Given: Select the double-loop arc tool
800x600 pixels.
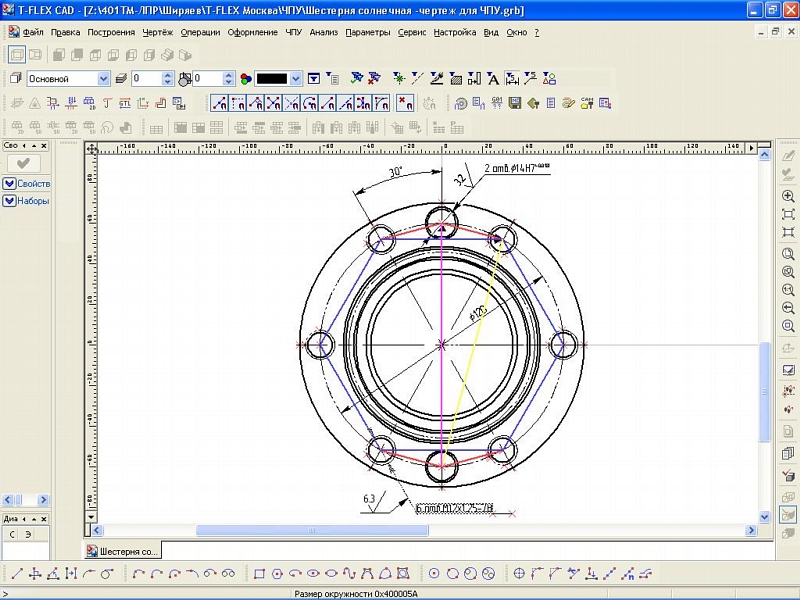Looking at the screenshot, I should point(228,573).
